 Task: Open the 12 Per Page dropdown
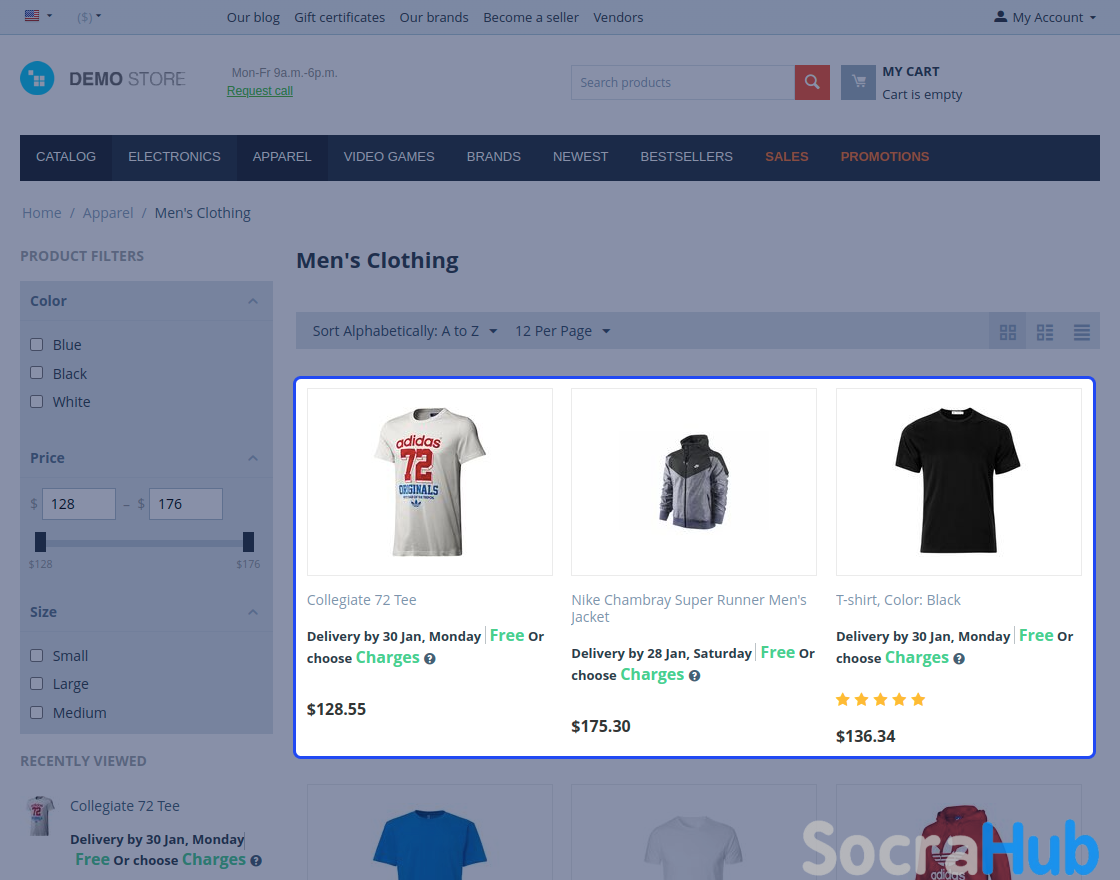coord(562,331)
